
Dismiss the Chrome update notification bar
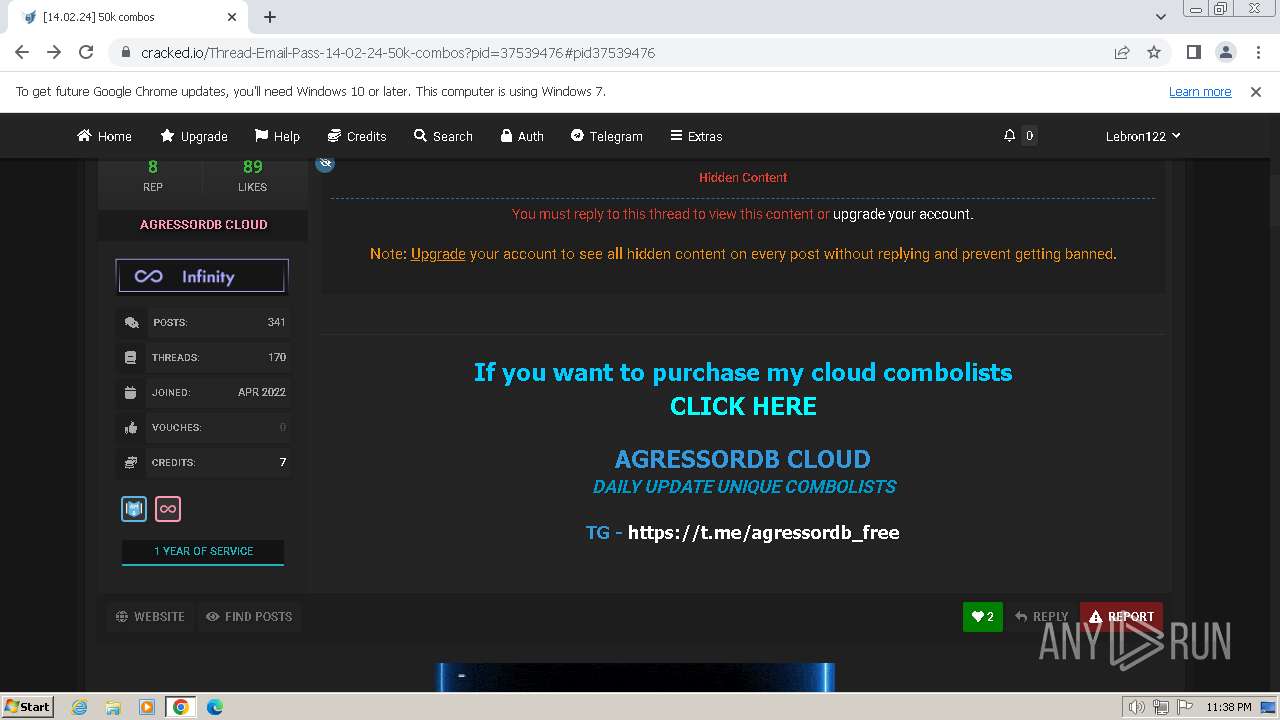point(1256,91)
